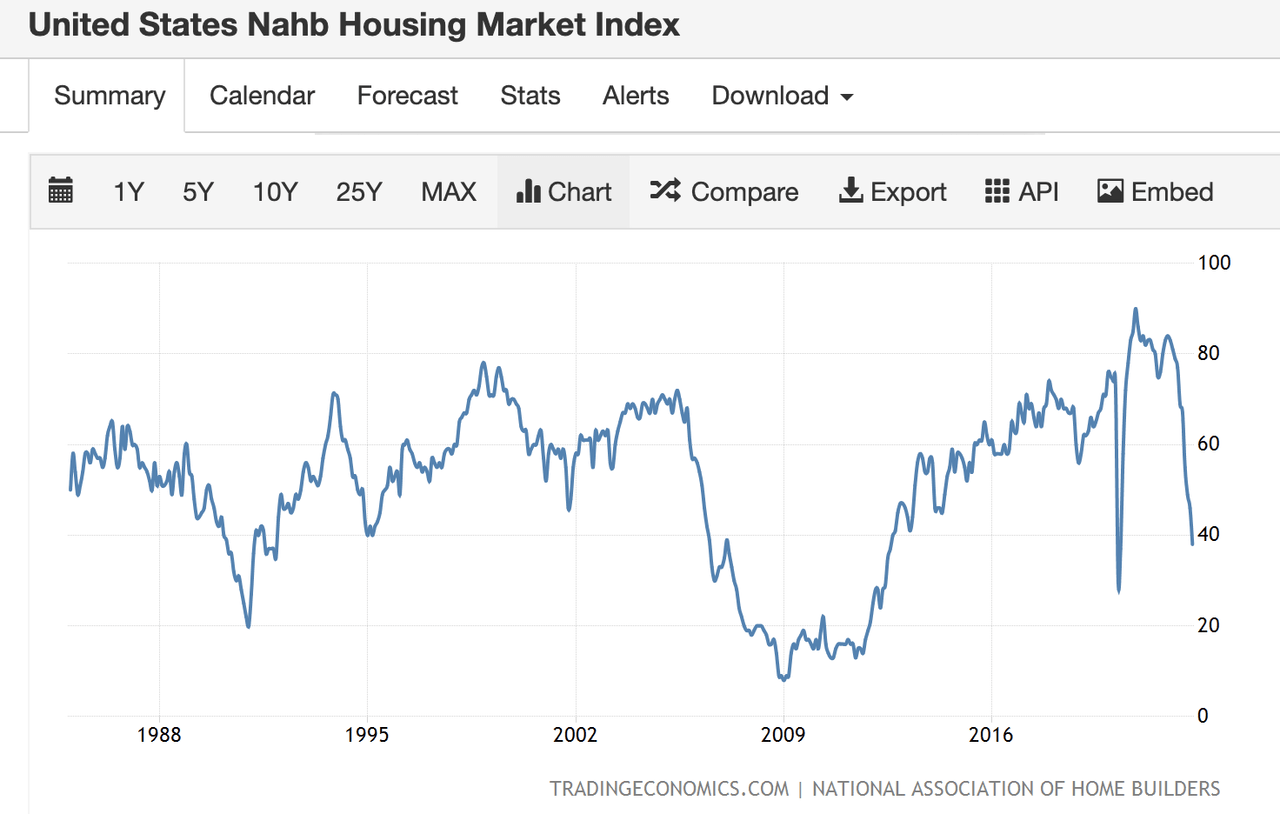Show MAX historical range
Image resolution: width=1280 pixels, height=814 pixels.
(449, 191)
